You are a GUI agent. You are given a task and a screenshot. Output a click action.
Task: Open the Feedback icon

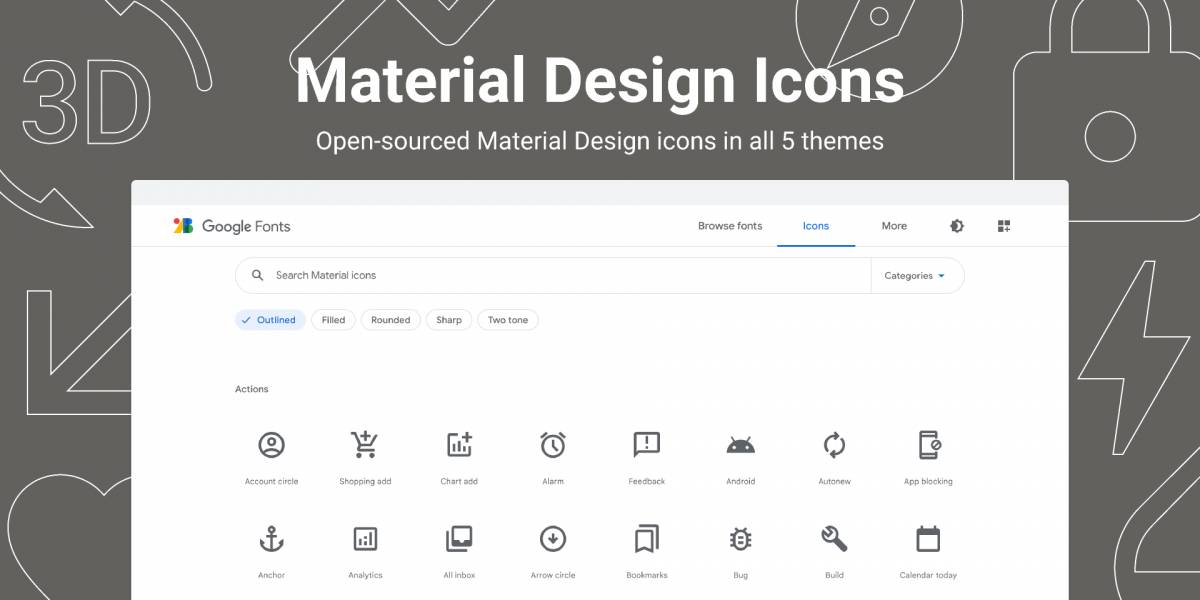pos(646,445)
